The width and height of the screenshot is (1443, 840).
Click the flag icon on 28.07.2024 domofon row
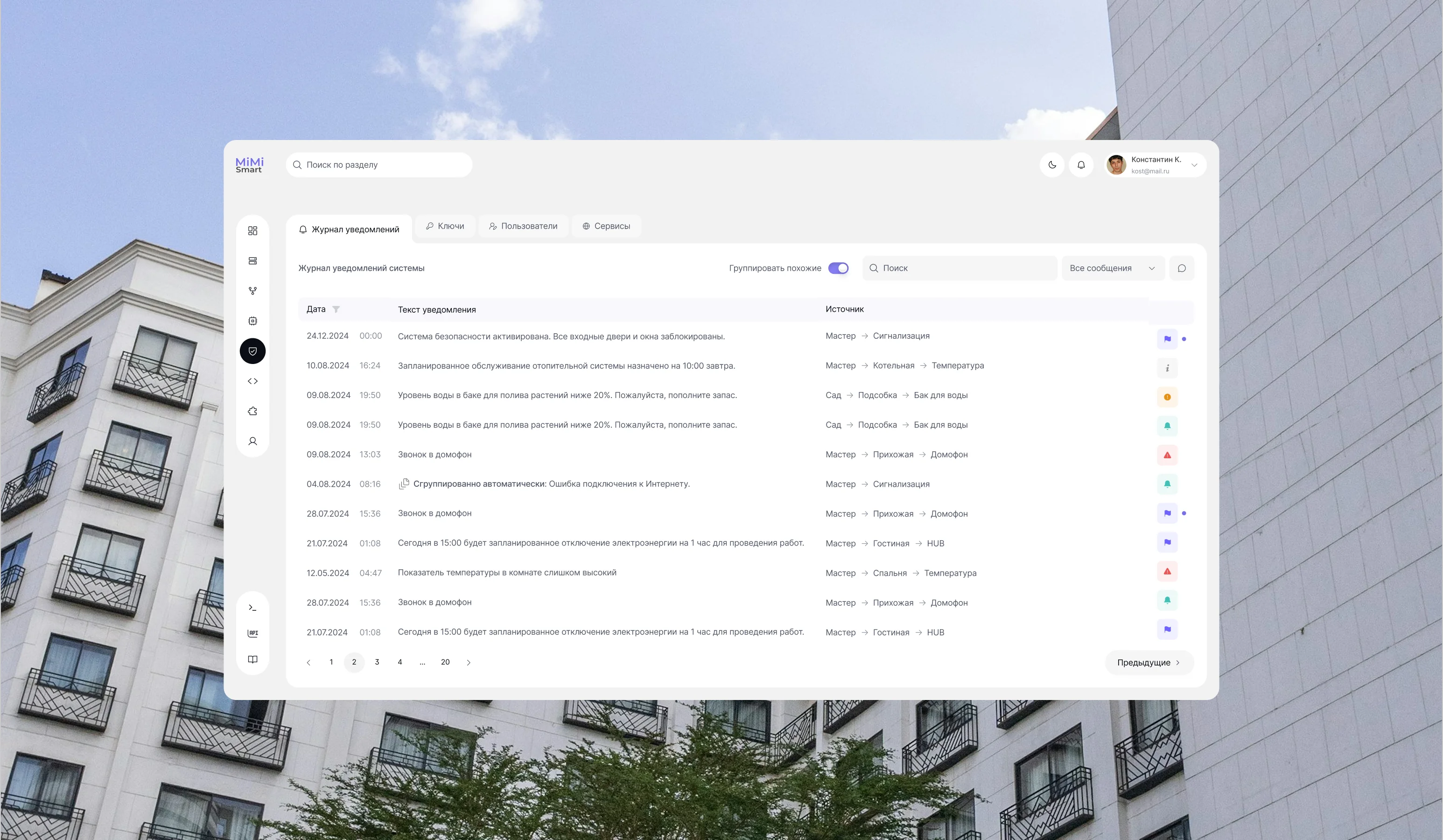pos(1167,513)
